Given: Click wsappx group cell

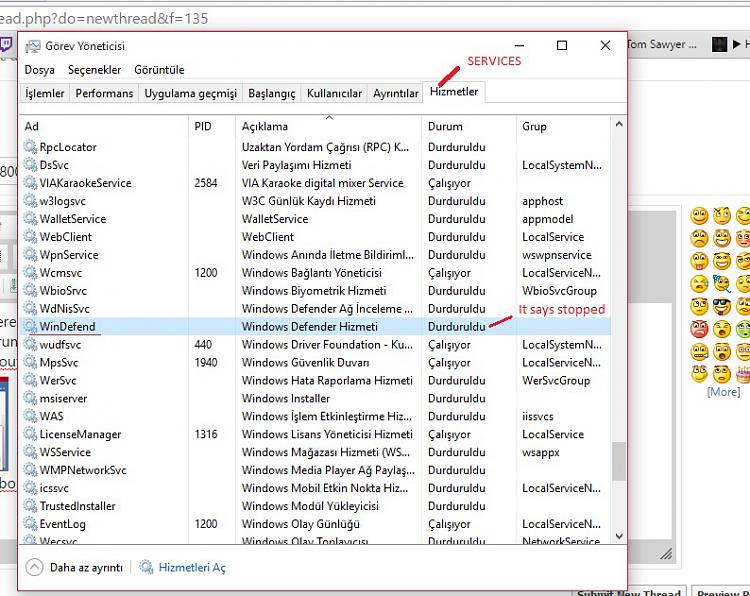Looking at the screenshot, I should (x=540, y=452).
